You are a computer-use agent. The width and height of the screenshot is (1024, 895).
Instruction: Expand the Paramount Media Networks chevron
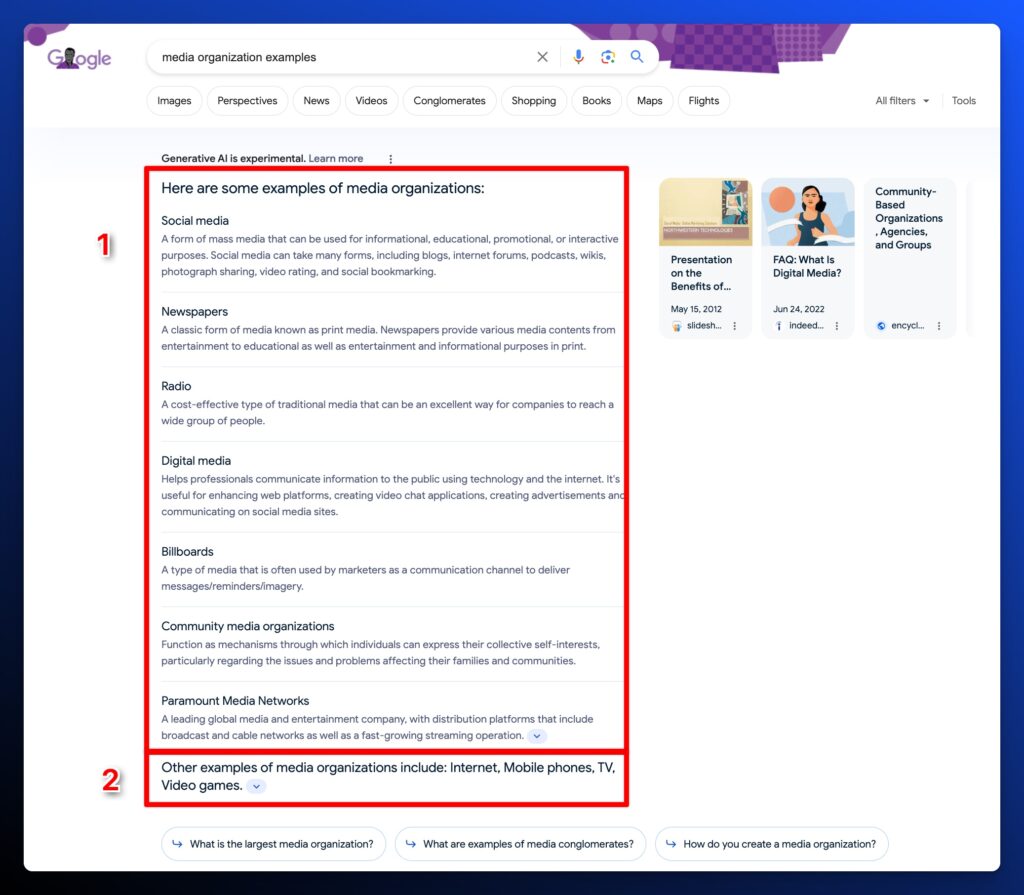[x=537, y=736]
